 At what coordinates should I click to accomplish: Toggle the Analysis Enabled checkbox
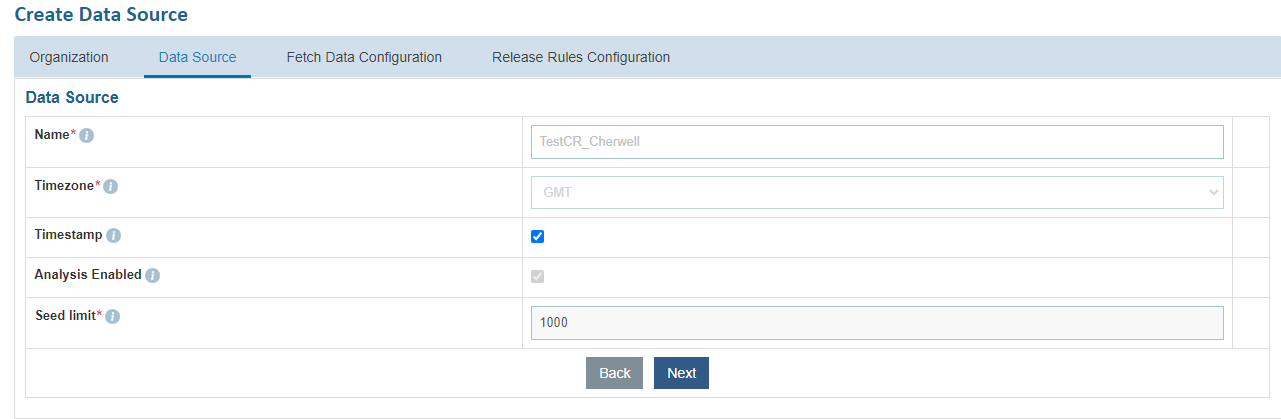538,276
